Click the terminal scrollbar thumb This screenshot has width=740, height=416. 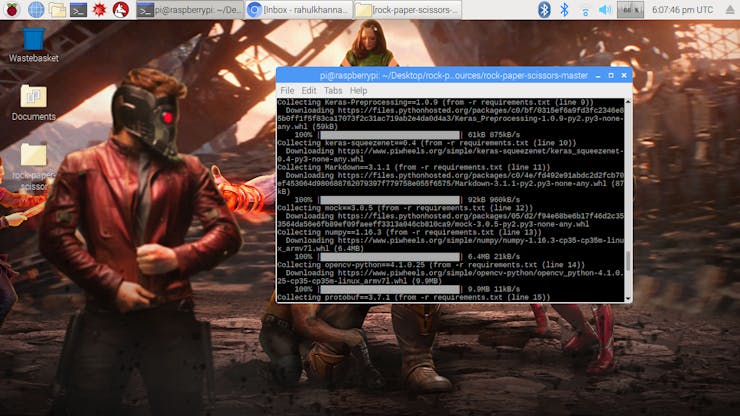[628, 261]
